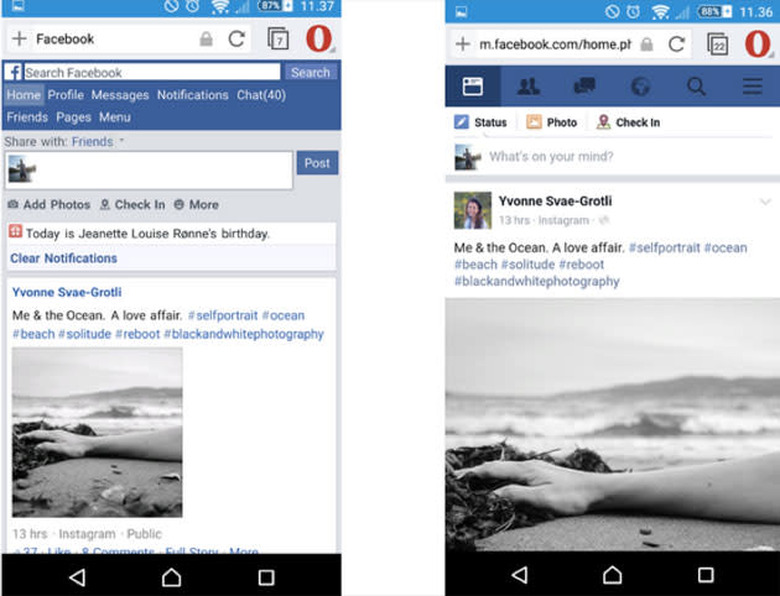Tap #ocean hashtag in right post
This screenshot has height=596, width=780.
pos(725,248)
